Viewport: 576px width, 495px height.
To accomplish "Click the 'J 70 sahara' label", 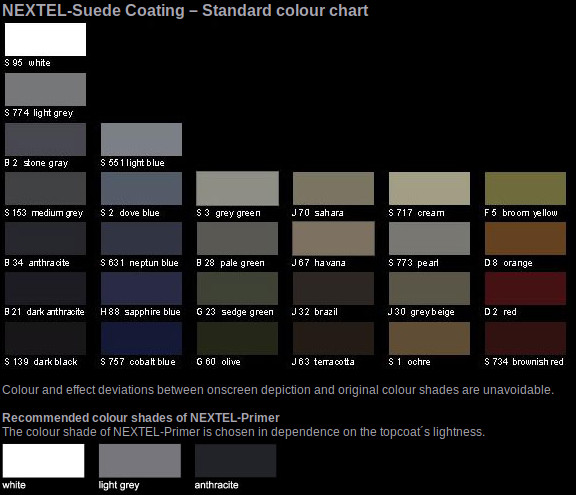I will (x=317, y=213).
